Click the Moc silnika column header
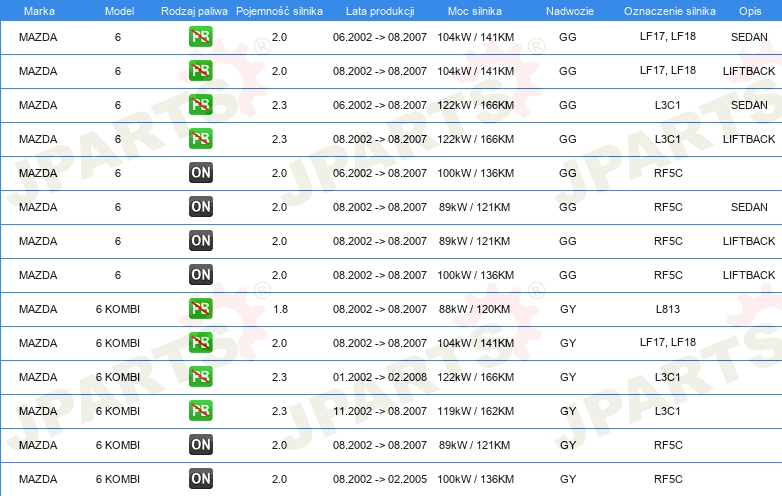The width and height of the screenshot is (782, 496). click(x=475, y=11)
